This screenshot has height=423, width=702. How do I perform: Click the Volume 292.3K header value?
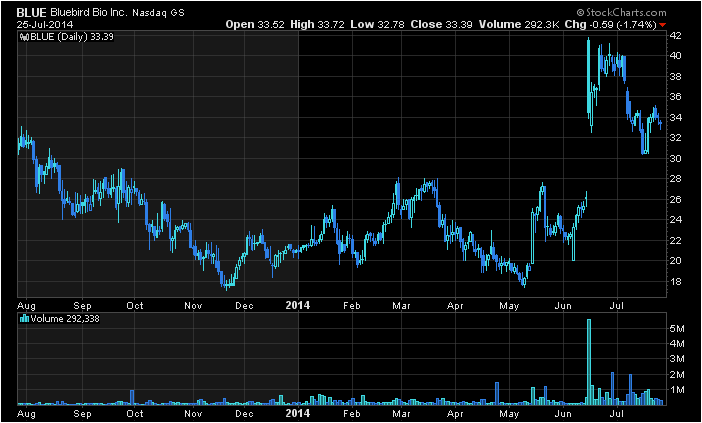tap(519, 25)
